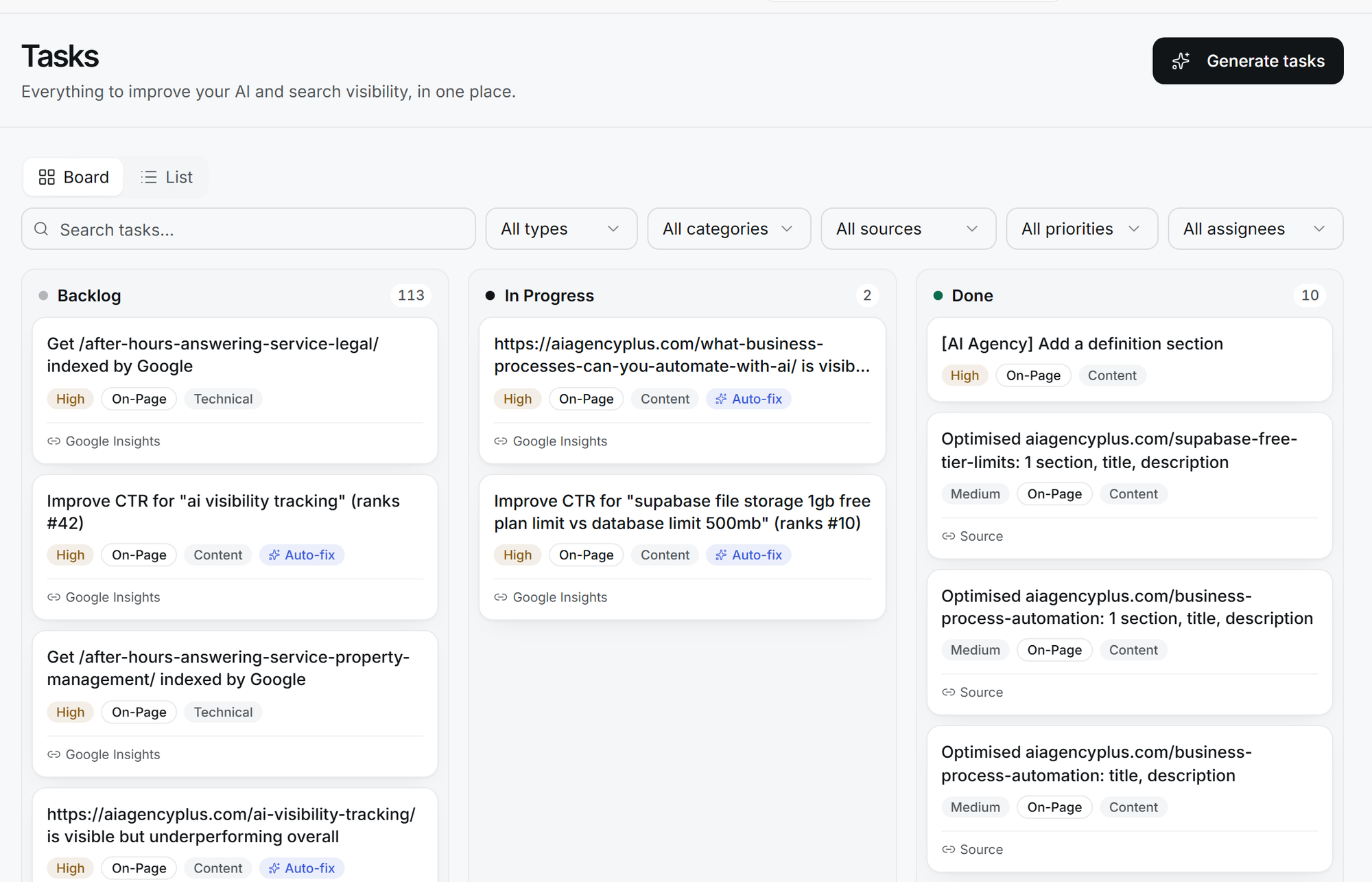1372x882 pixels.
Task: Click High tag on Add a definition section card
Action: coord(965,375)
